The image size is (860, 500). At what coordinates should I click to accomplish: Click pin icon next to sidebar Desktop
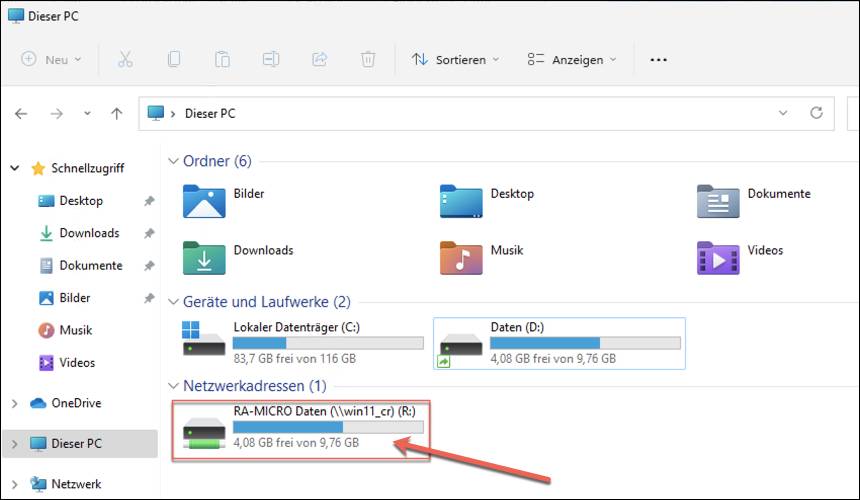click(149, 201)
